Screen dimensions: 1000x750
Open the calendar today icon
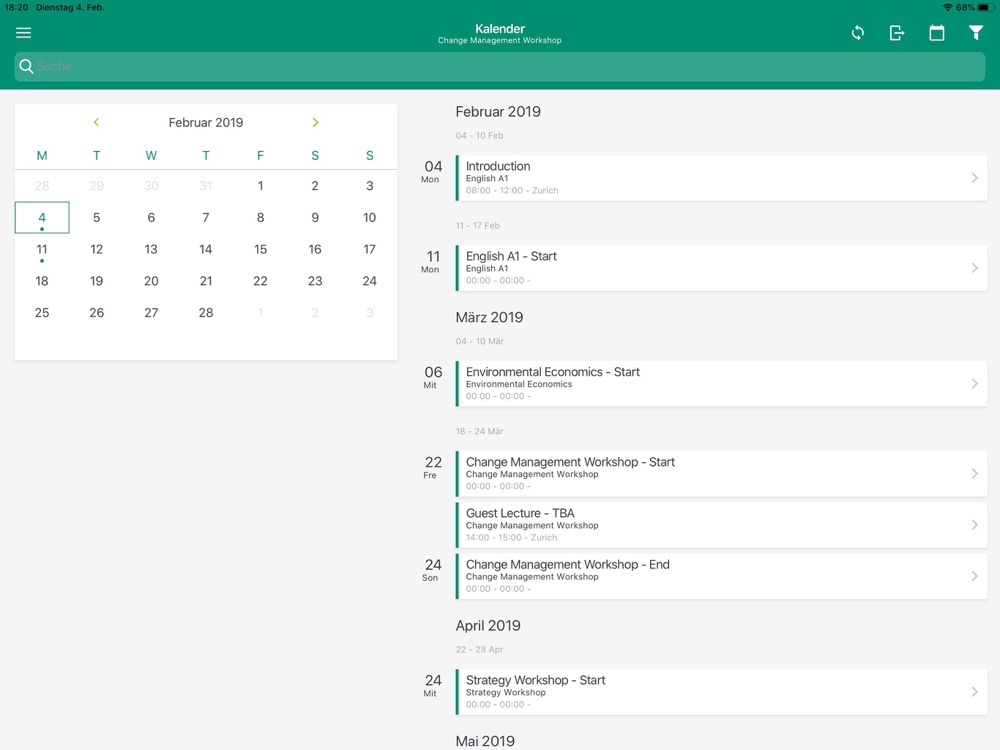pyautogui.click(x=936, y=33)
